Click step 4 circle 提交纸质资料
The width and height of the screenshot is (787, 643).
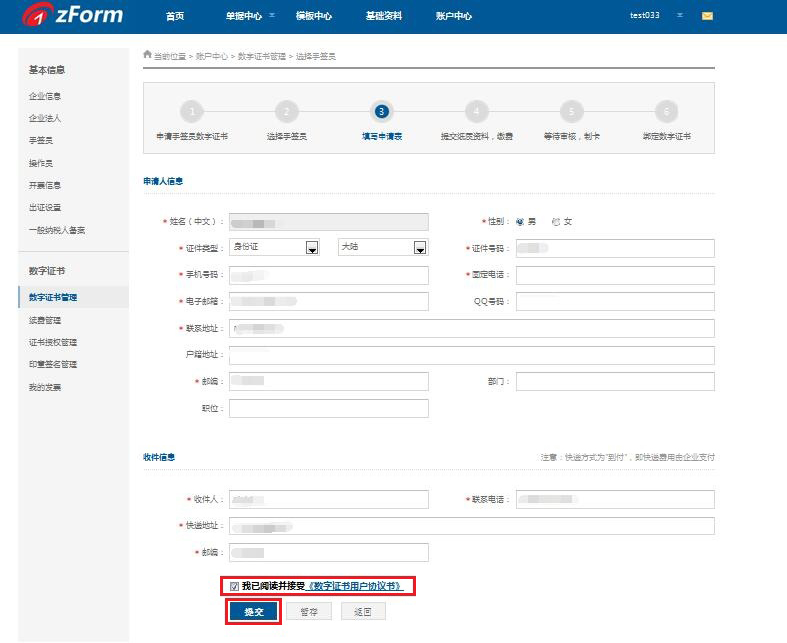(476, 112)
